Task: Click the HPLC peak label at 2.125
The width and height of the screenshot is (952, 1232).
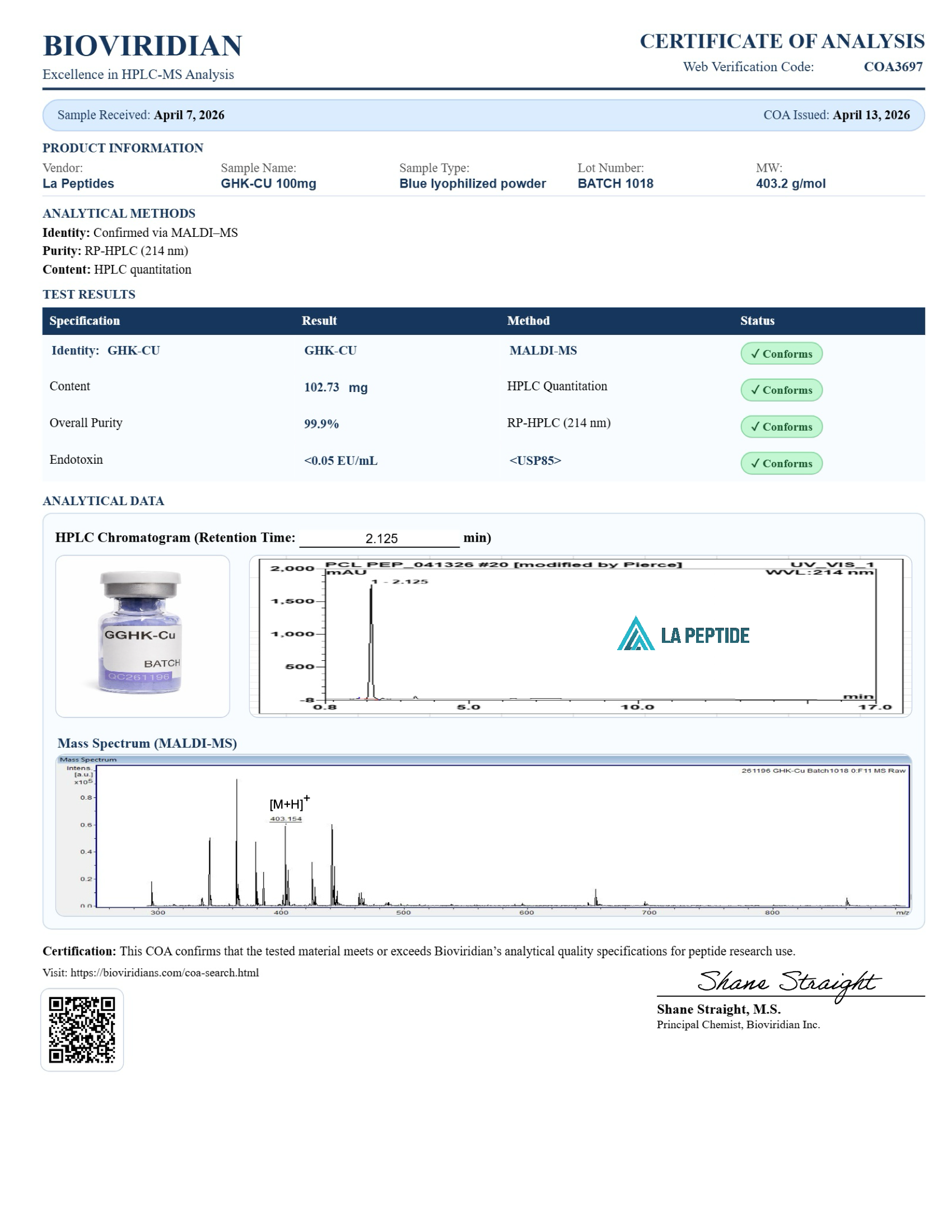Action: [x=402, y=581]
